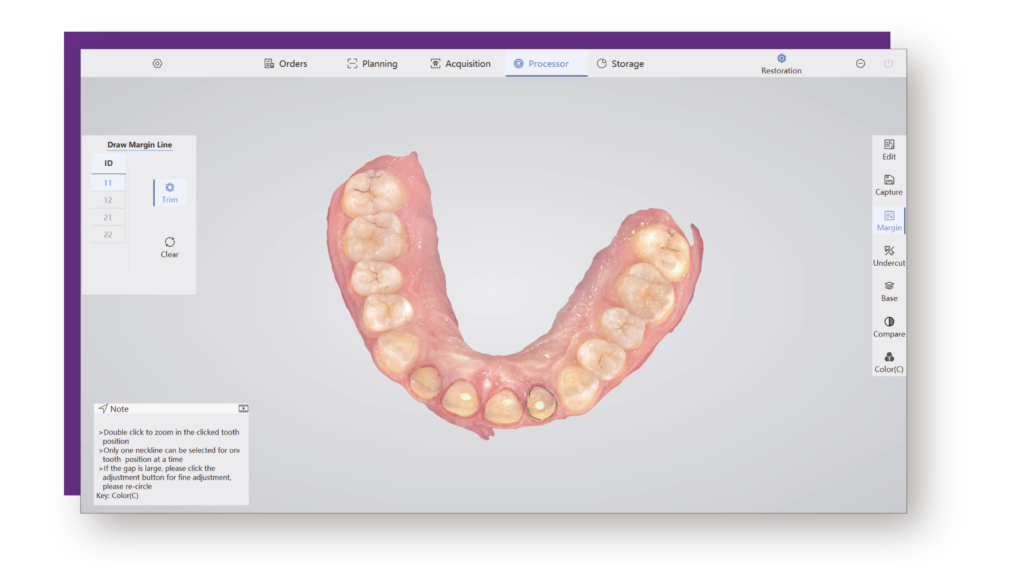Switch to the Orders tab
1024x572 pixels.
(x=285, y=63)
